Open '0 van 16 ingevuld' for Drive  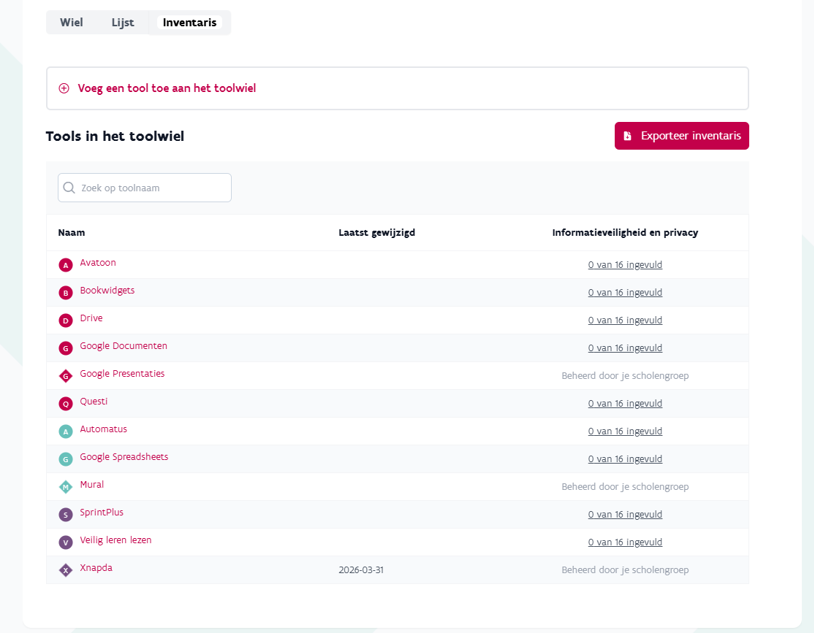click(625, 320)
